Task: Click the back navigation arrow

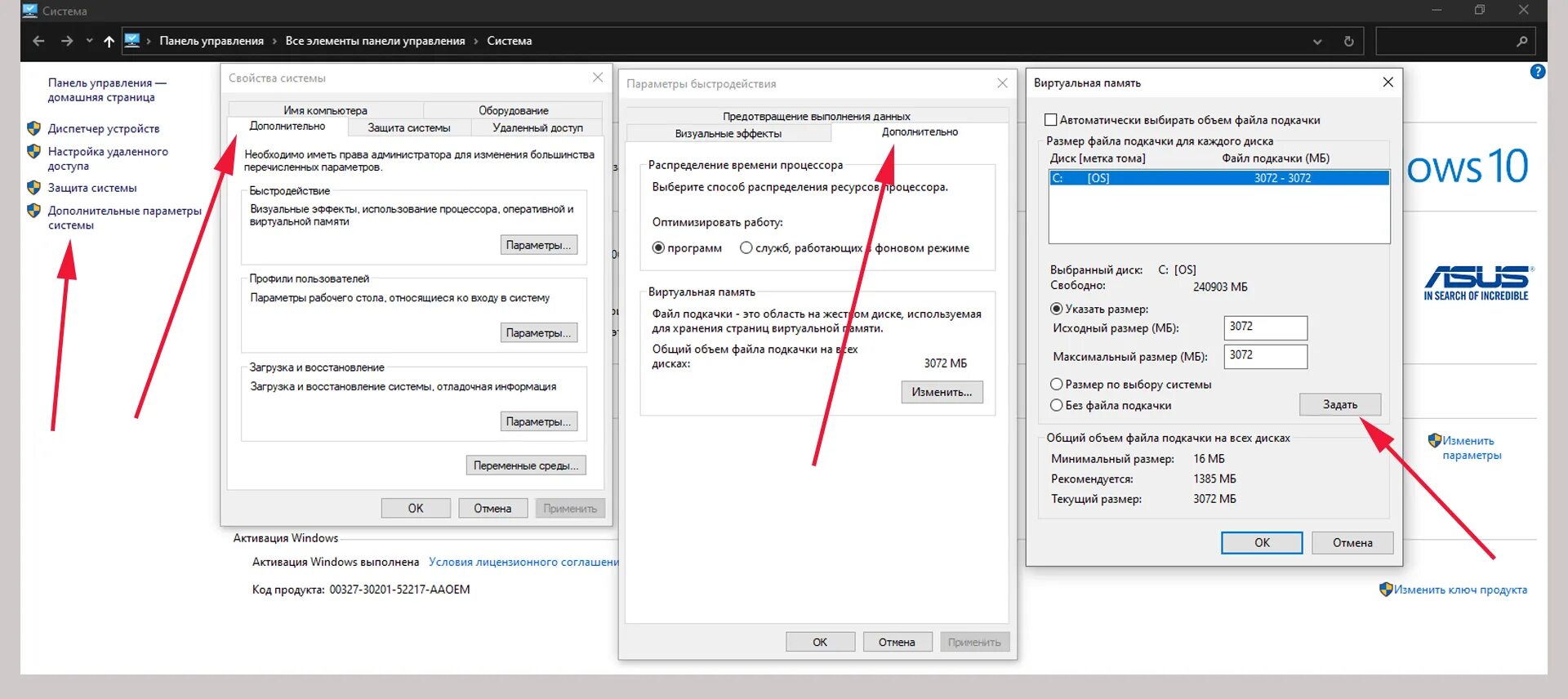Action: pos(38,41)
